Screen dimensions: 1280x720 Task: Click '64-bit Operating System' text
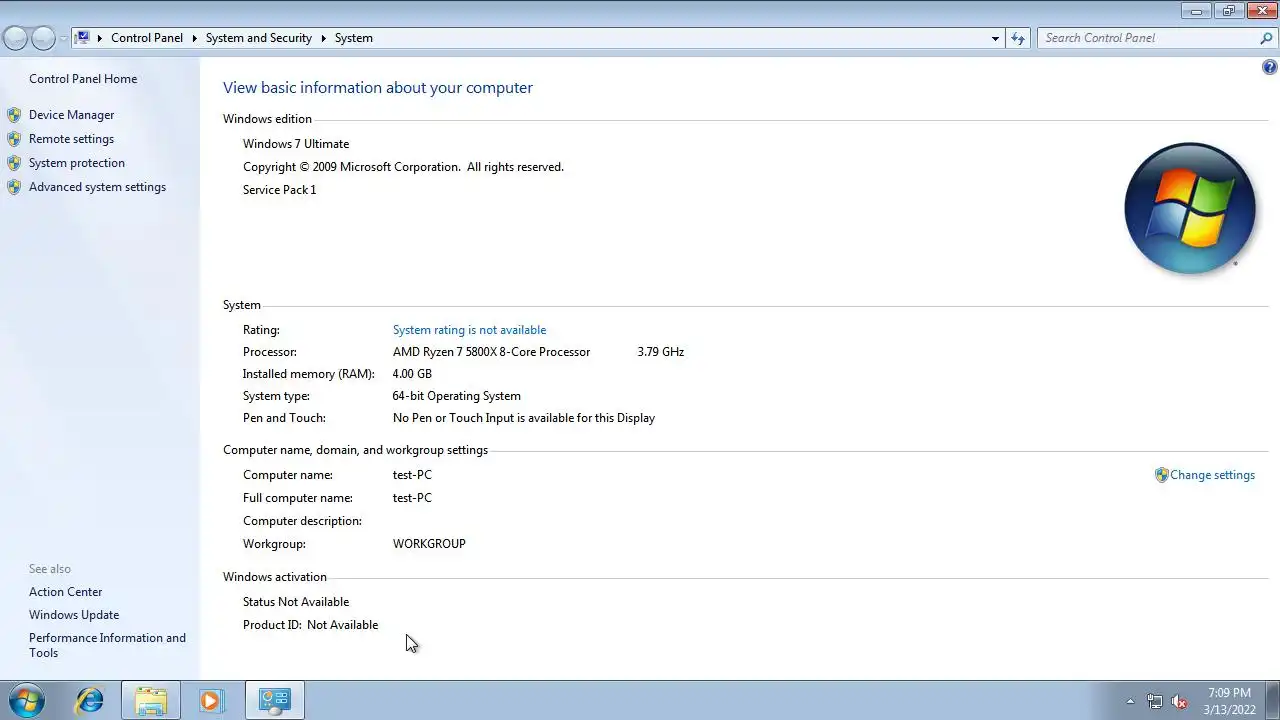pyautogui.click(x=456, y=396)
